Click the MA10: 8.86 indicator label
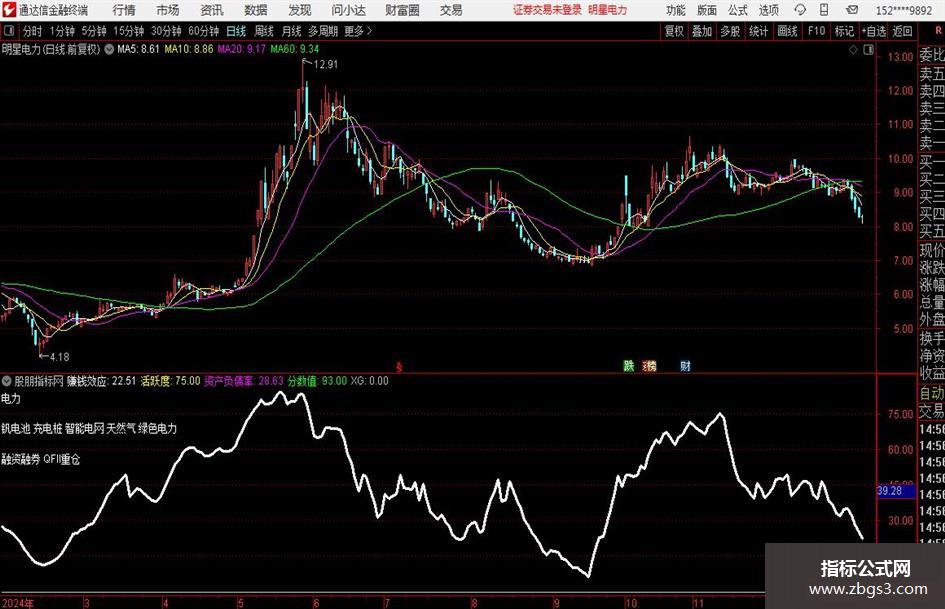 pos(189,49)
